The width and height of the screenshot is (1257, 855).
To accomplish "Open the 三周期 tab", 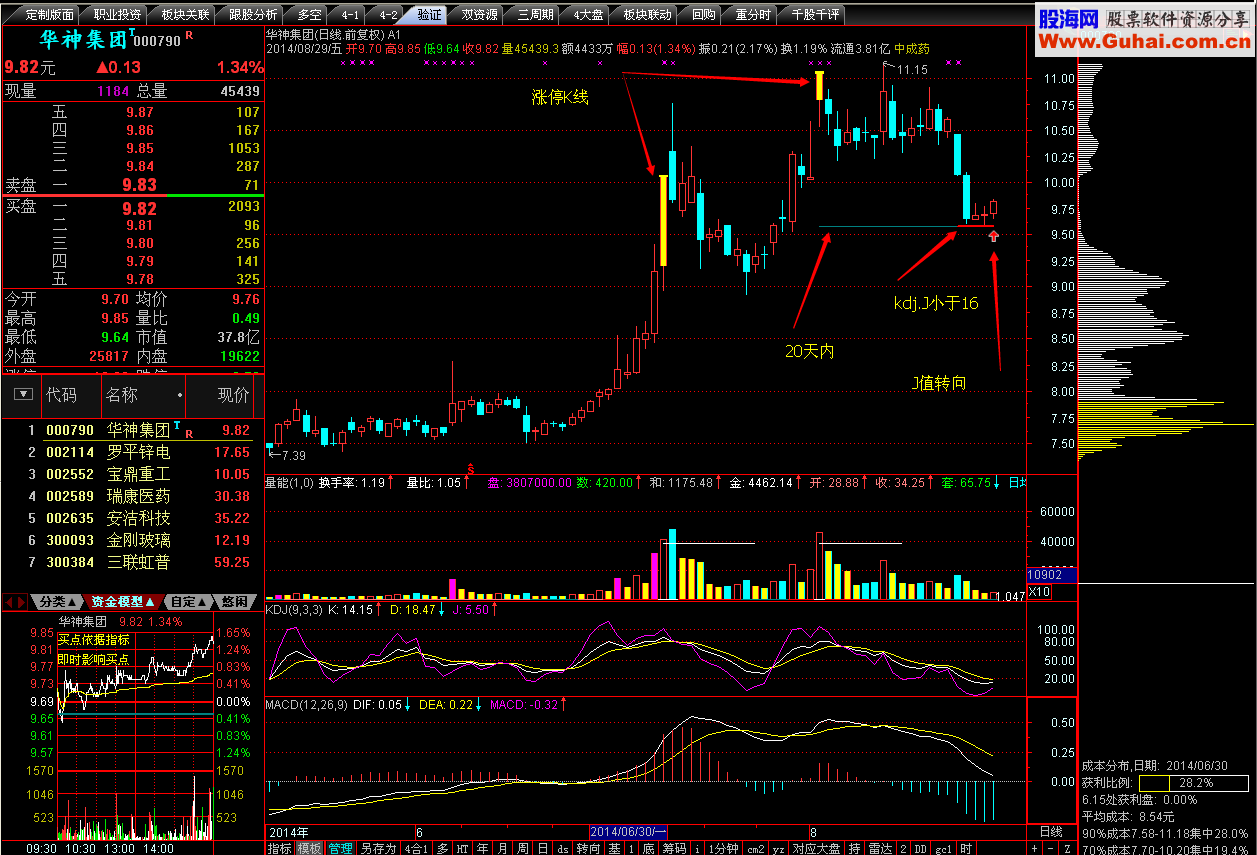I will click(x=531, y=15).
